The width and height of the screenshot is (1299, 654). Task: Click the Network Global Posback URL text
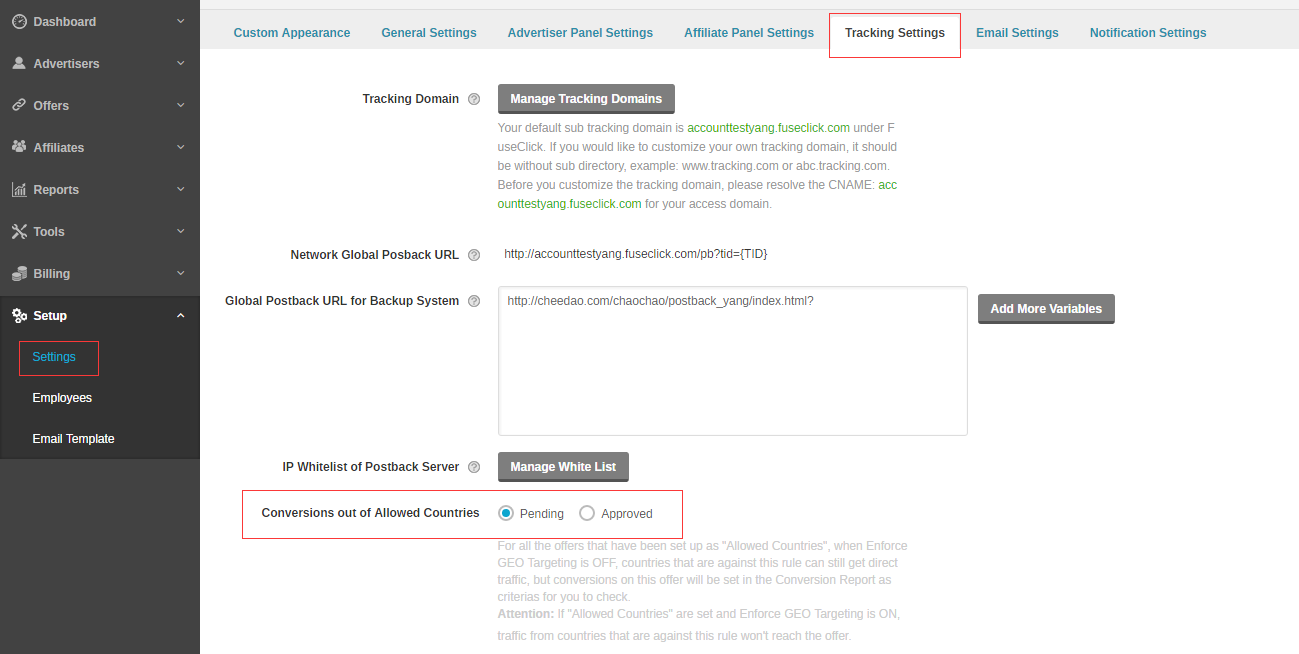tap(636, 254)
